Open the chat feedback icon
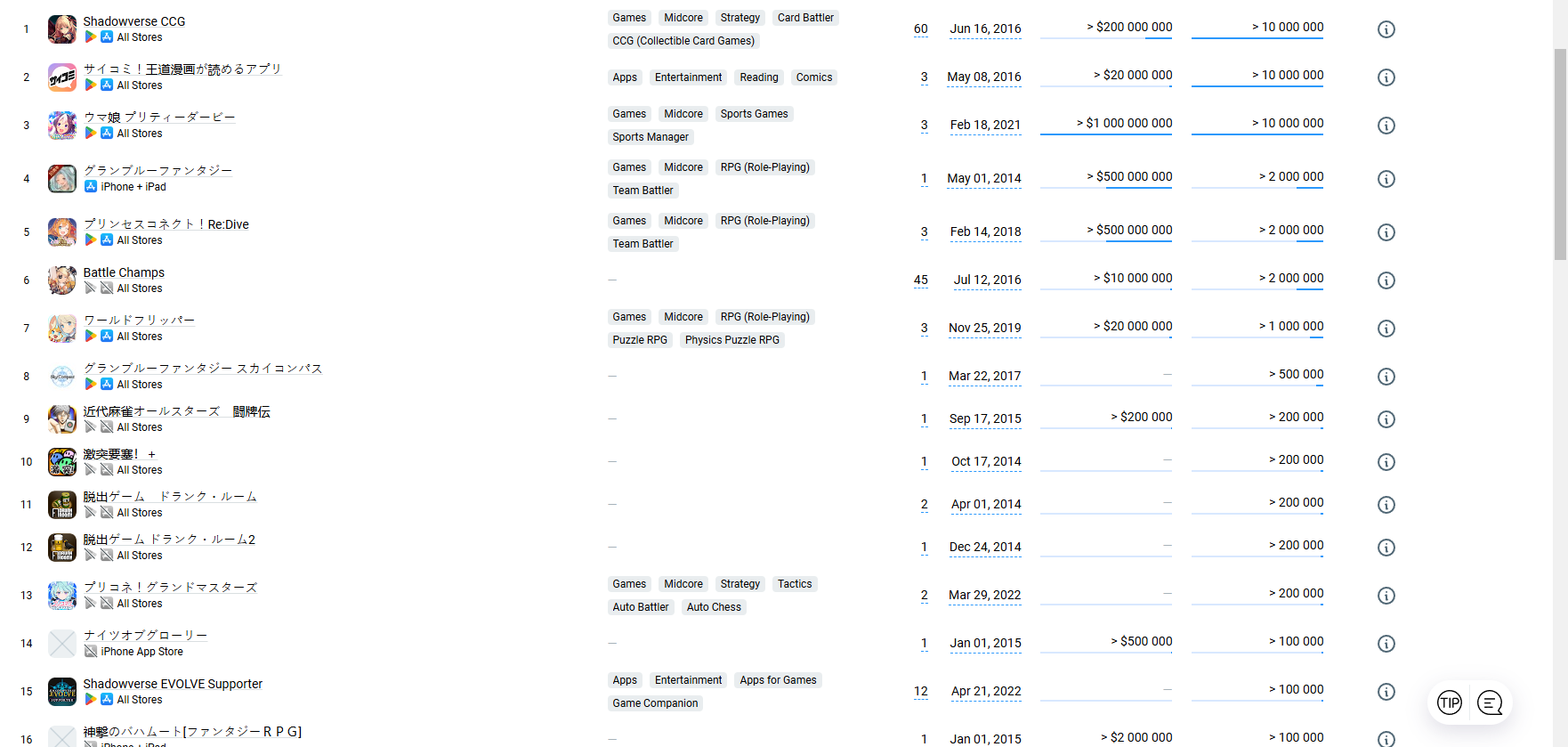The image size is (1568, 747). pyautogui.click(x=1490, y=702)
